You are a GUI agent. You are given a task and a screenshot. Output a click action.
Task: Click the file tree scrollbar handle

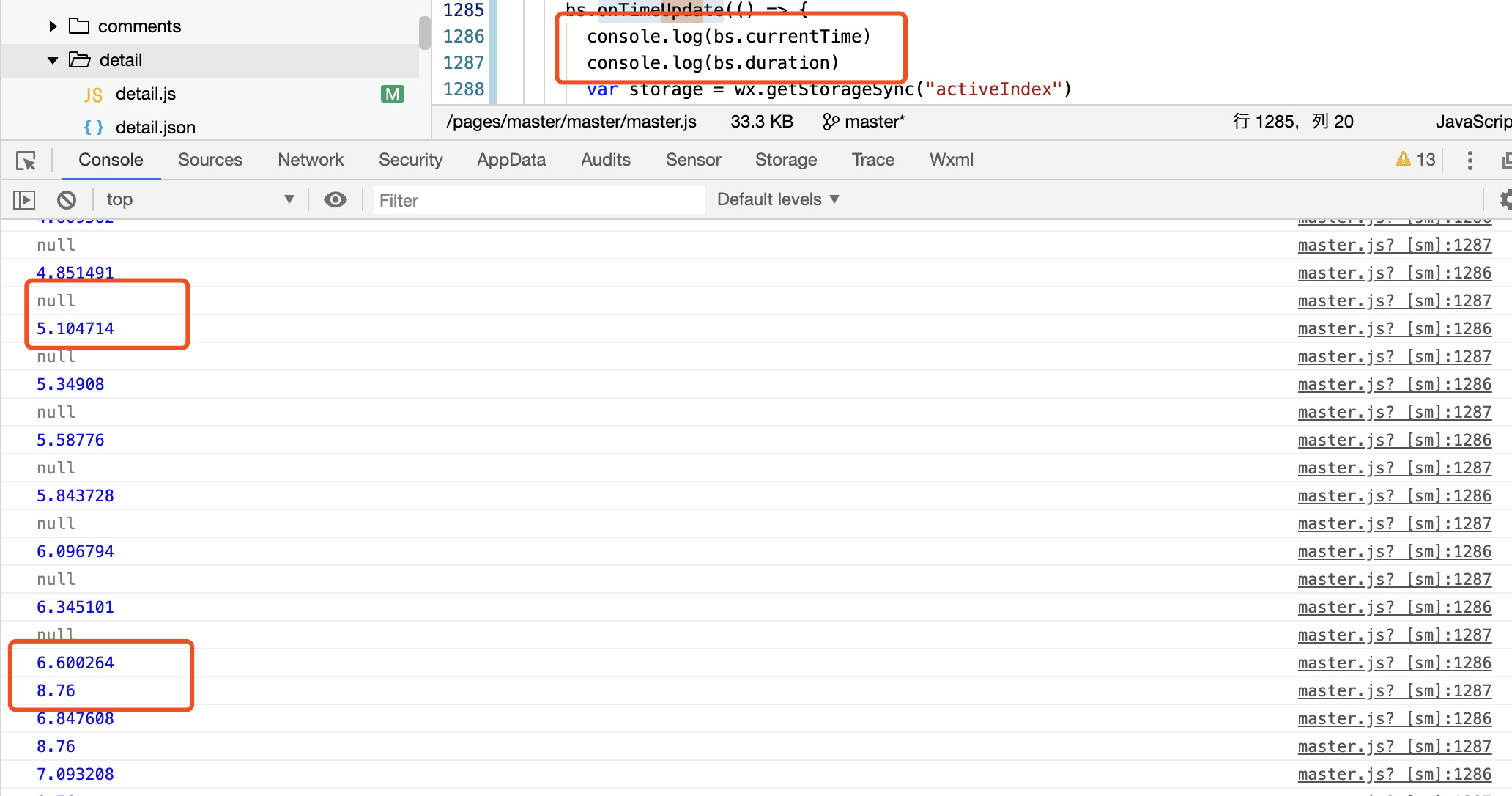tap(424, 33)
